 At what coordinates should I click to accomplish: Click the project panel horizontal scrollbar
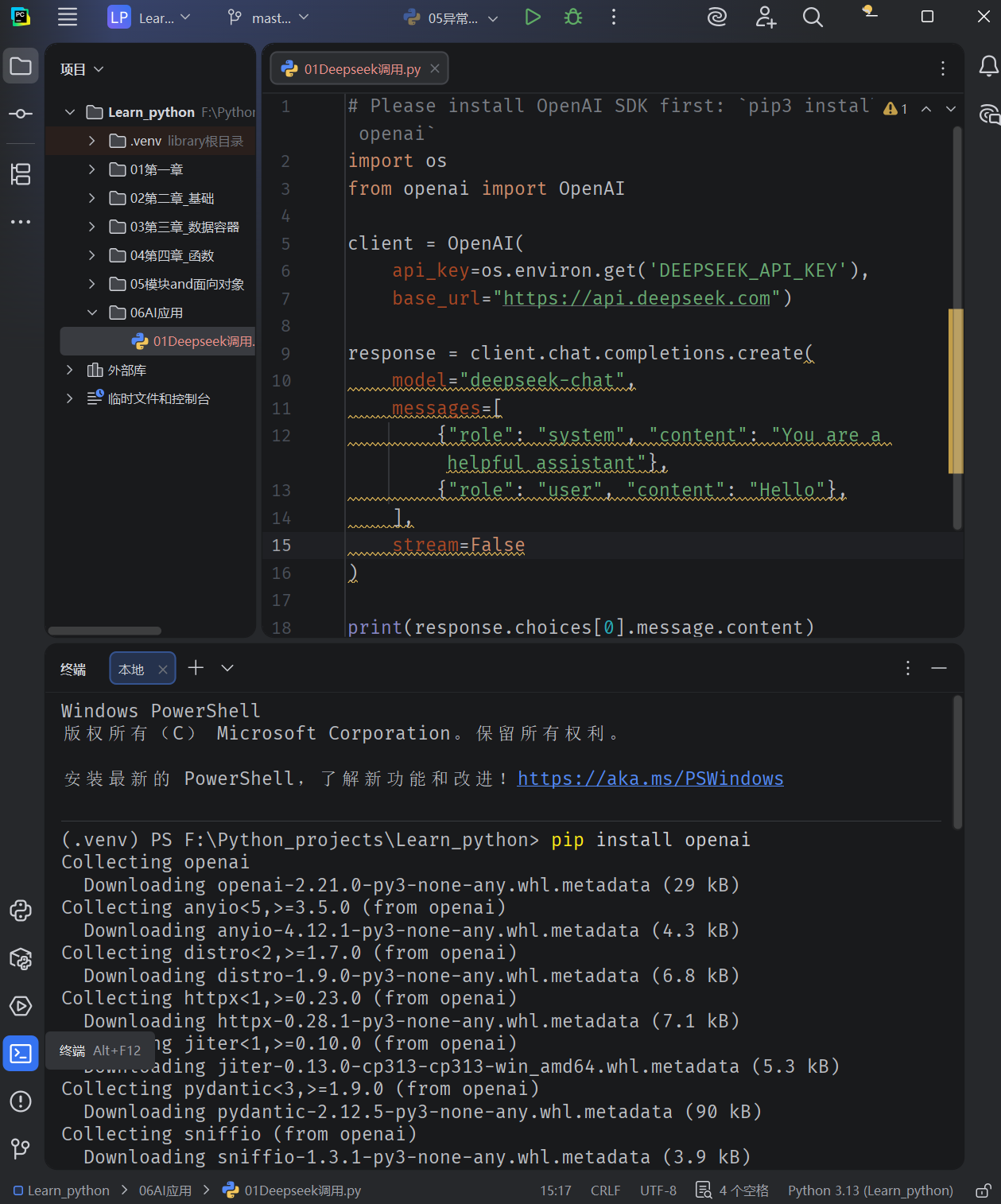(105, 631)
